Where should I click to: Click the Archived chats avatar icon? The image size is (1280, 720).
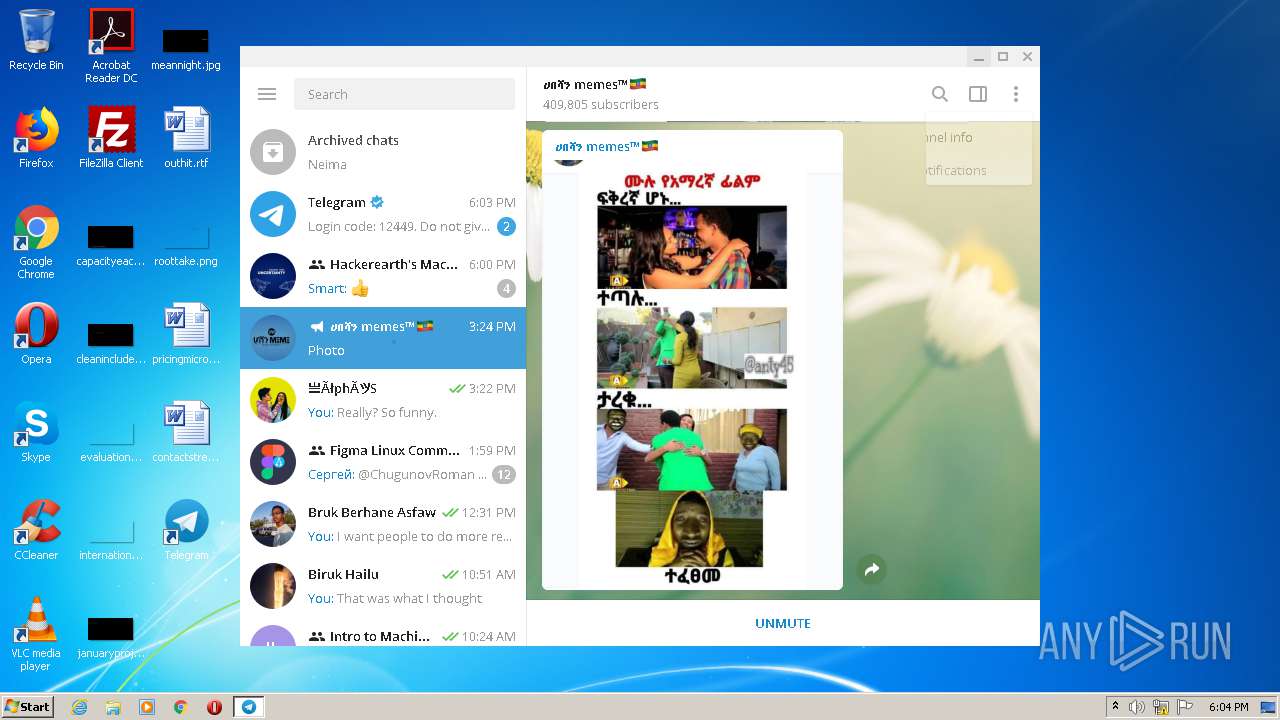[273, 152]
